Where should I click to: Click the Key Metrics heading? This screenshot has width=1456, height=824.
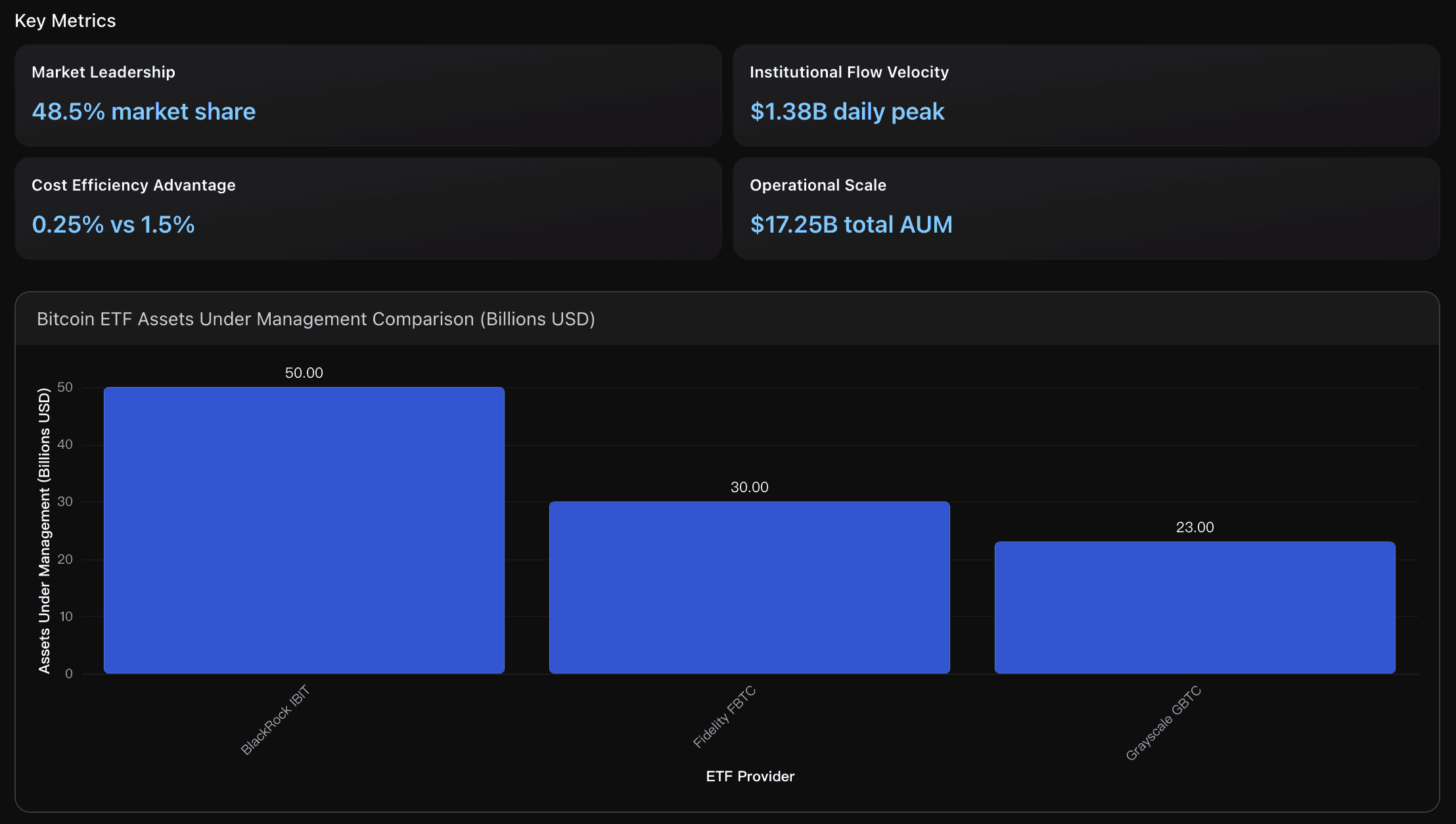click(65, 21)
